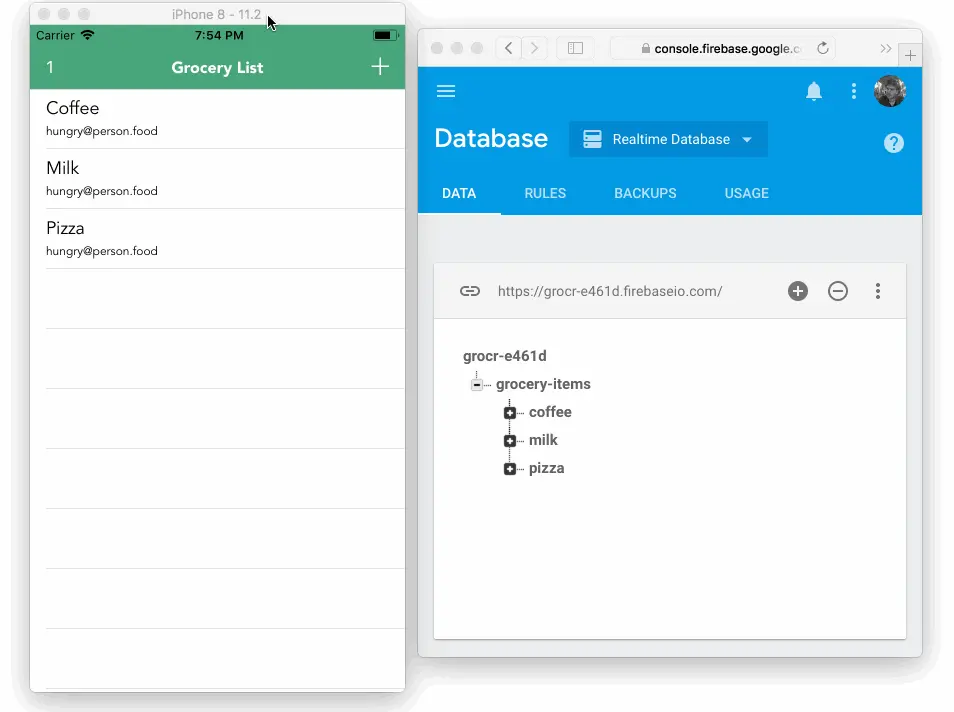Copy database link via chain icon
Screen dimensions: 954x712
tap(470, 291)
